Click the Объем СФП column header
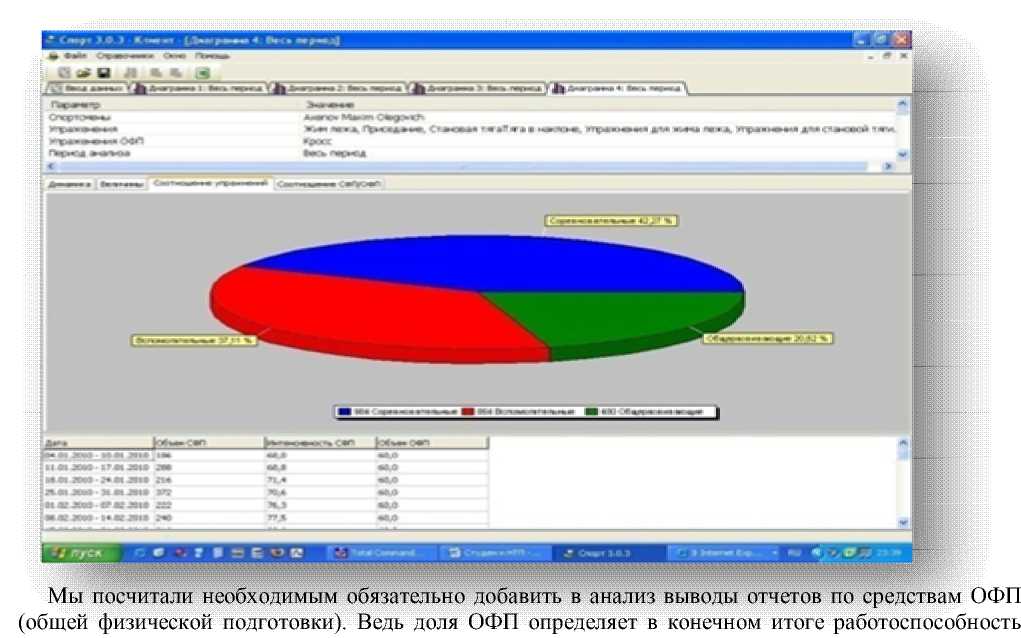This screenshot has width=1021, height=638. pos(208,443)
